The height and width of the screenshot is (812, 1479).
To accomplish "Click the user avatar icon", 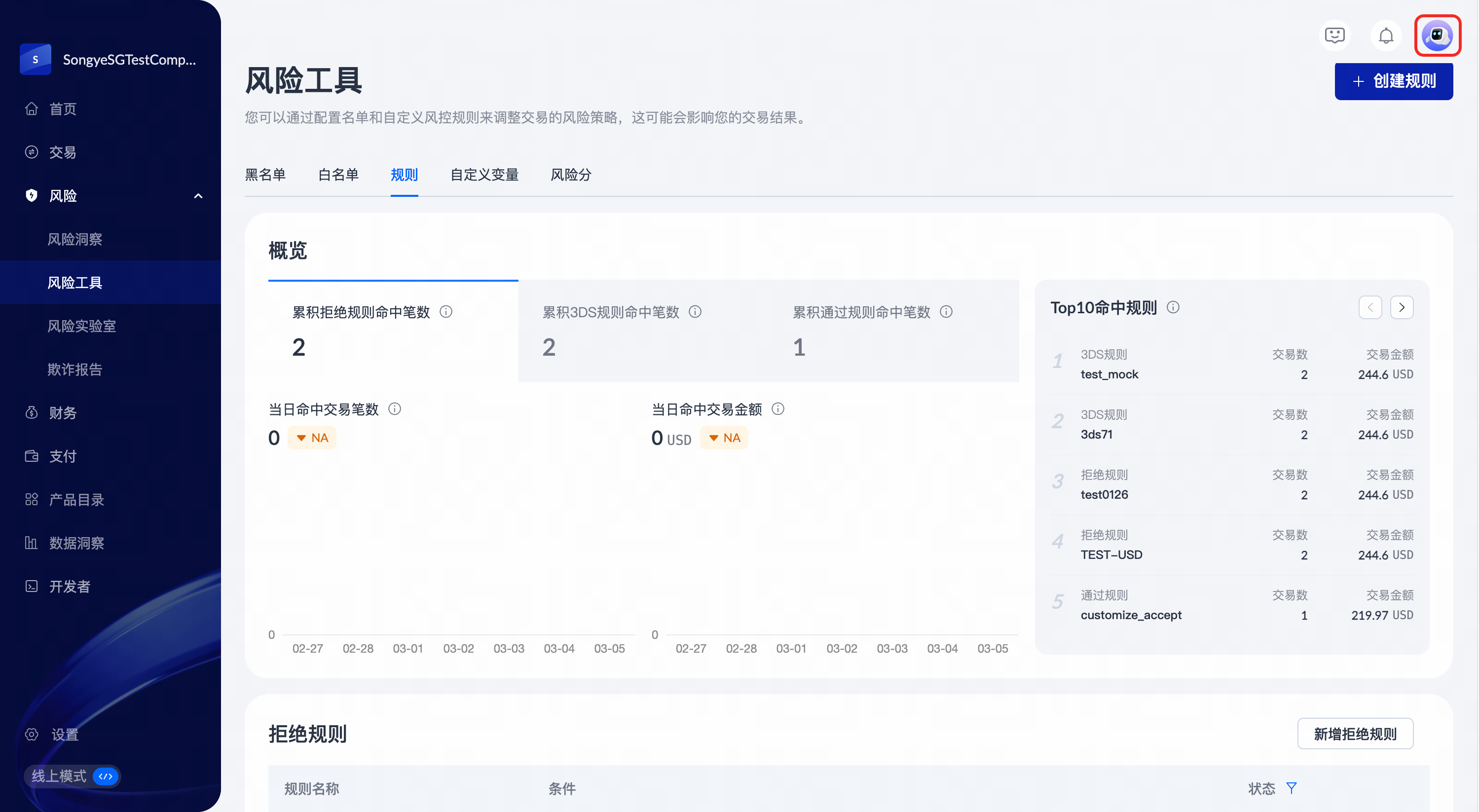I will click(1437, 36).
